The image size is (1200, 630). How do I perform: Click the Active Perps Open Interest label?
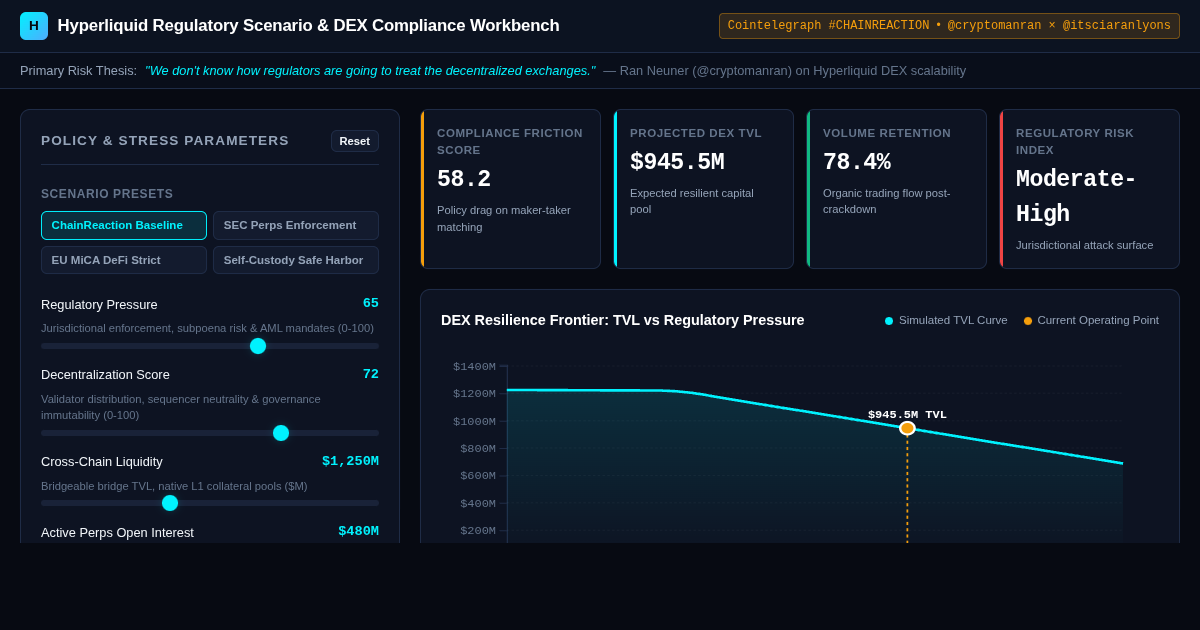point(117,532)
